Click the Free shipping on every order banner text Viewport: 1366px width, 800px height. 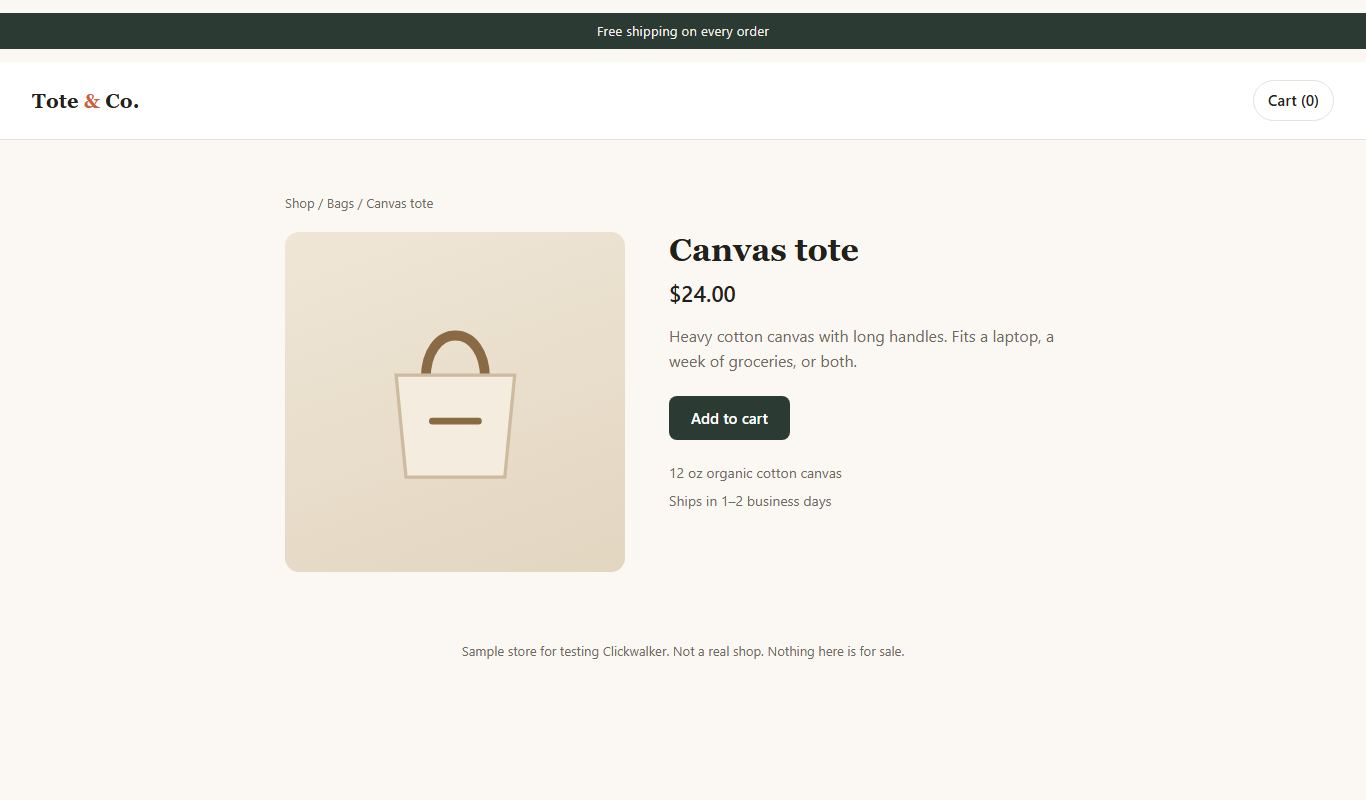(x=683, y=32)
